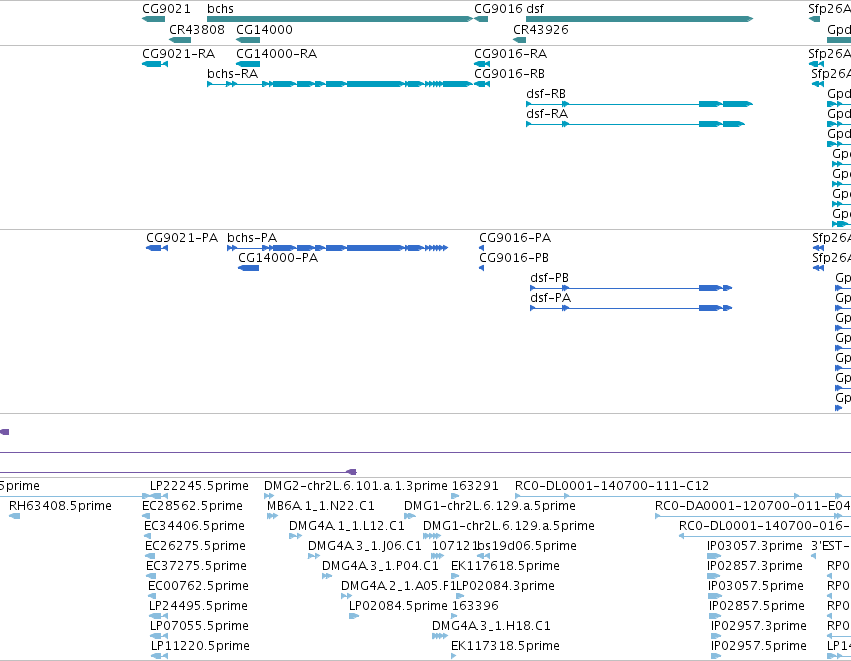Click the purple arrow-ended feature line

pyautogui.click(x=178, y=472)
